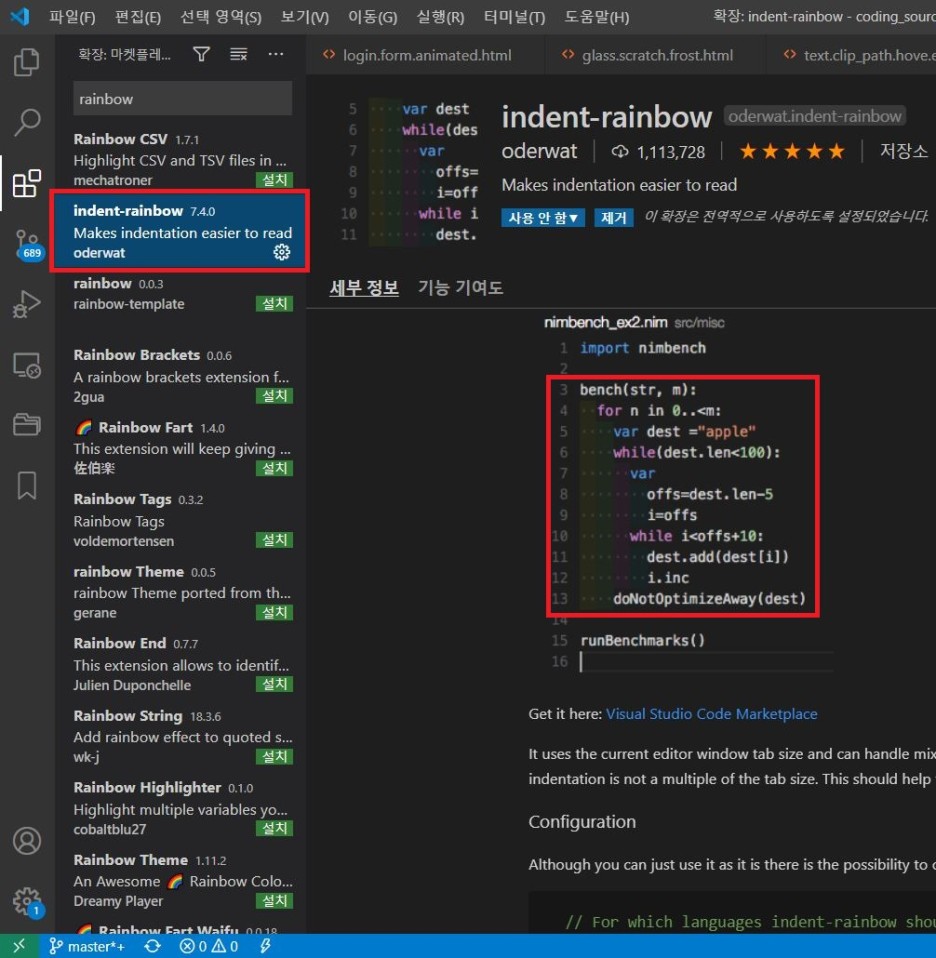Switch to glass.scratch.frost.html tab
The height and width of the screenshot is (958, 936).
tap(654, 56)
